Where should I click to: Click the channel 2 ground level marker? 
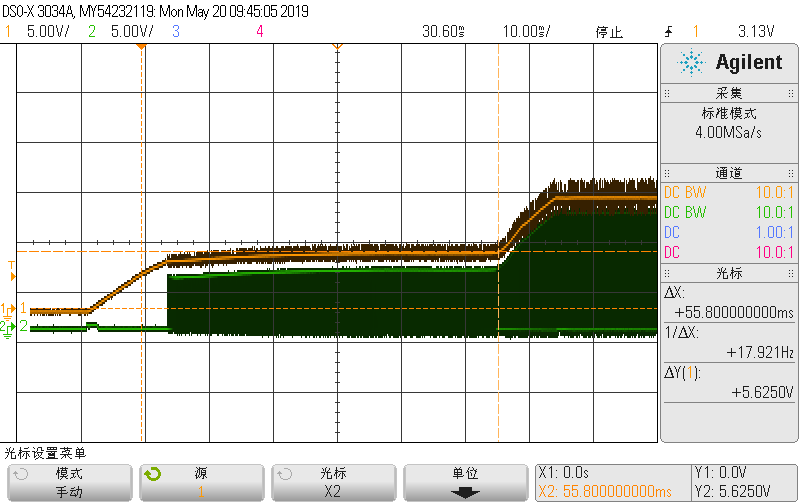tap(7, 329)
